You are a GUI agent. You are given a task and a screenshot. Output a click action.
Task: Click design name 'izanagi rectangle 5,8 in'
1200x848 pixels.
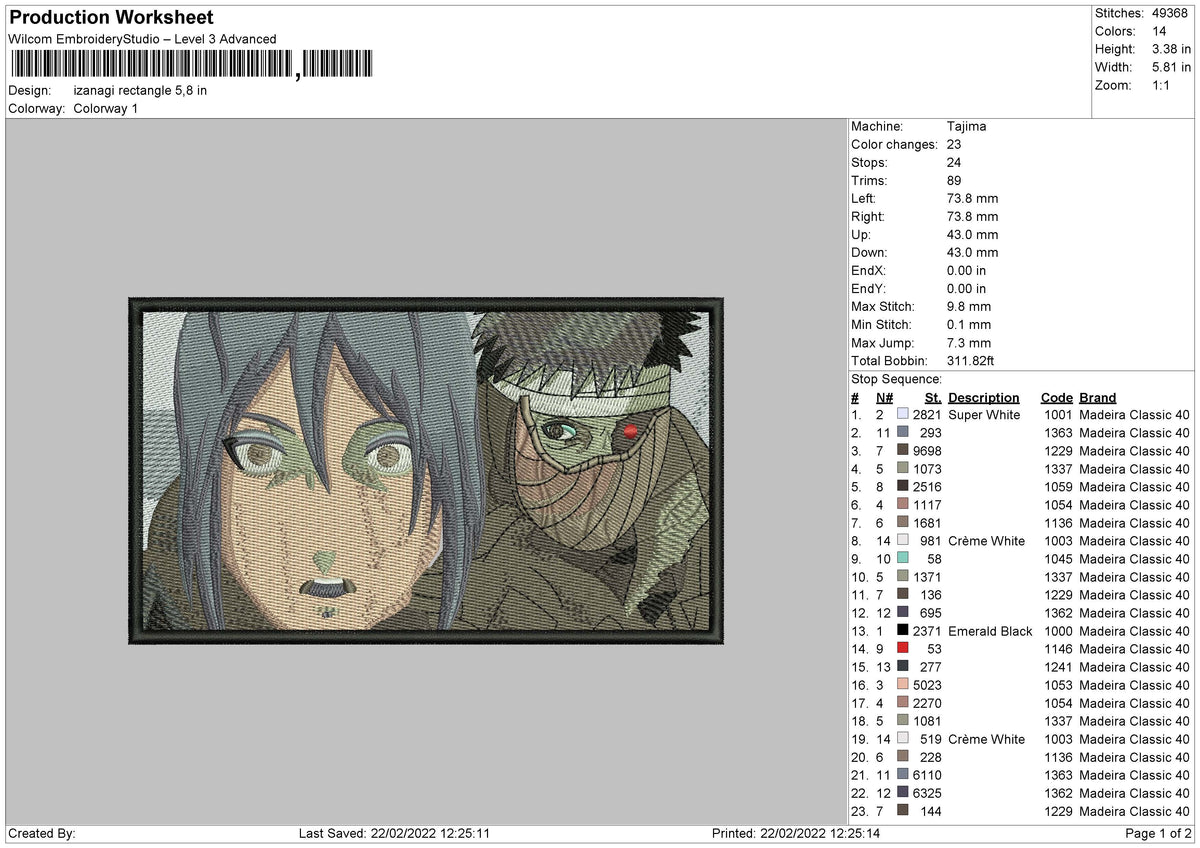click(141, 90)
